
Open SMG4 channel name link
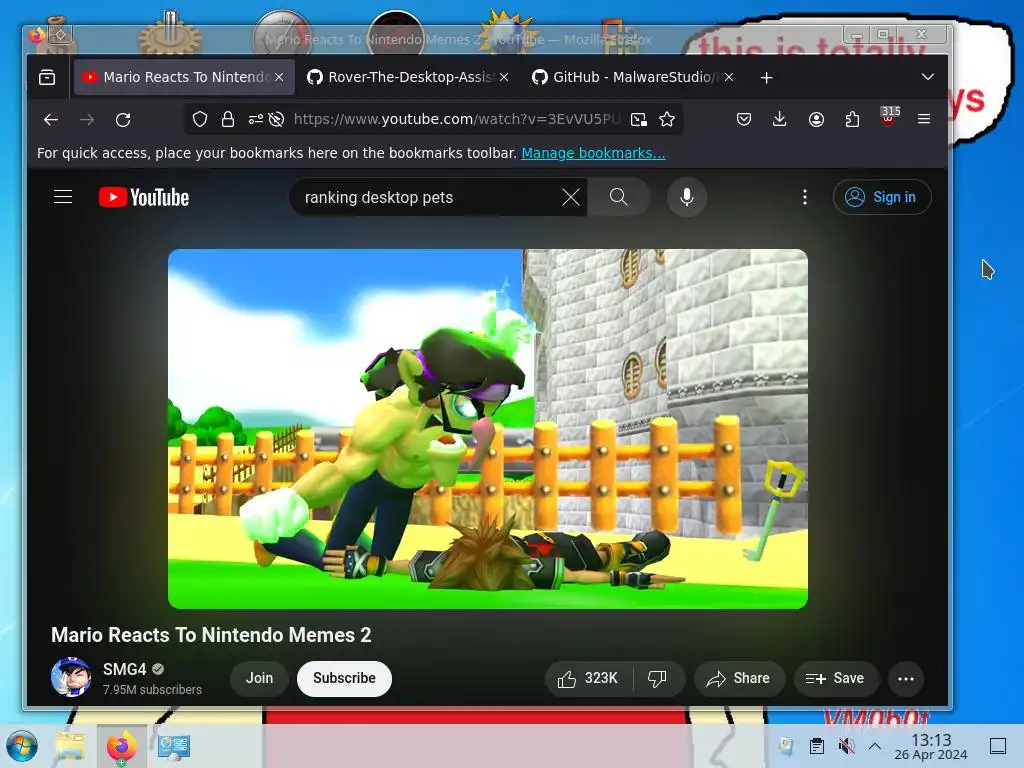(124, 669)
